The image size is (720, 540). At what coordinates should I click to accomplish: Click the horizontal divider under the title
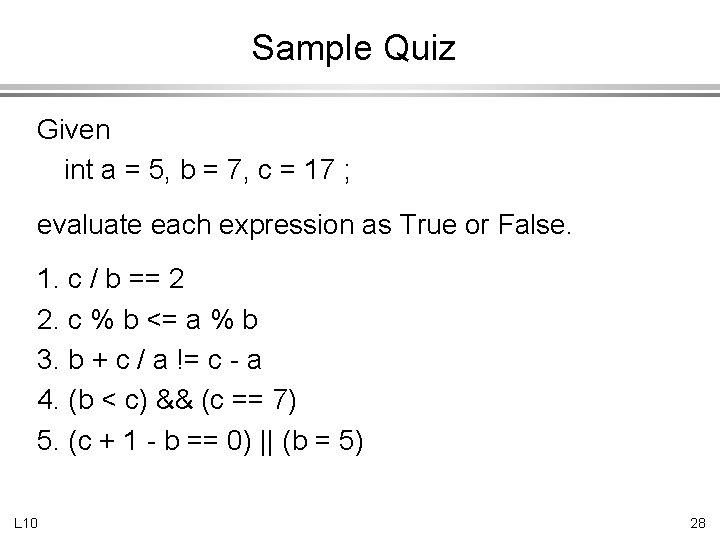[x=360, y=90]
